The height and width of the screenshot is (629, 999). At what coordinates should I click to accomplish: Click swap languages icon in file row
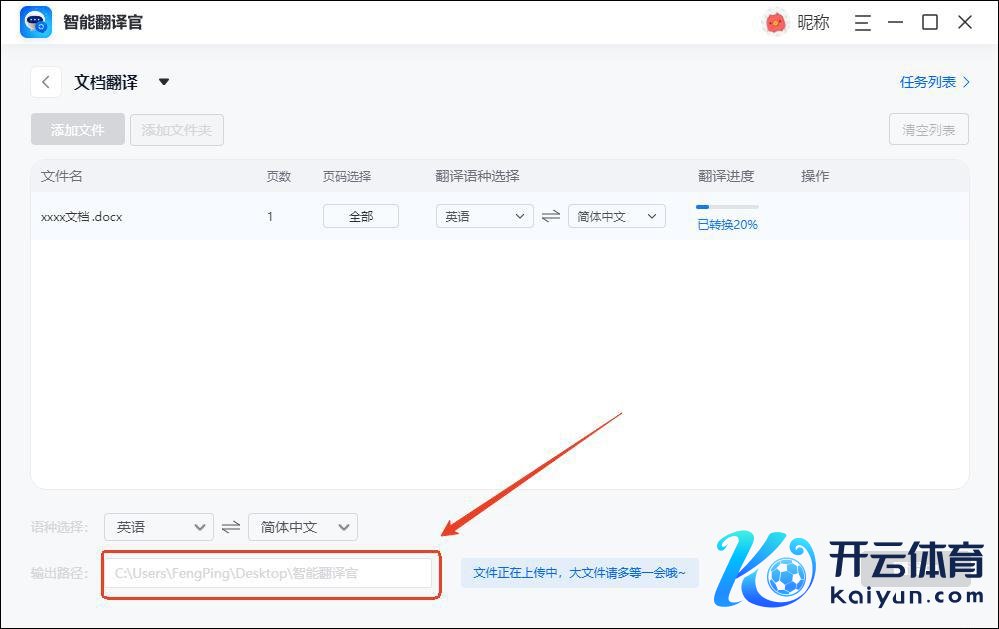click(x=551, y=216)
